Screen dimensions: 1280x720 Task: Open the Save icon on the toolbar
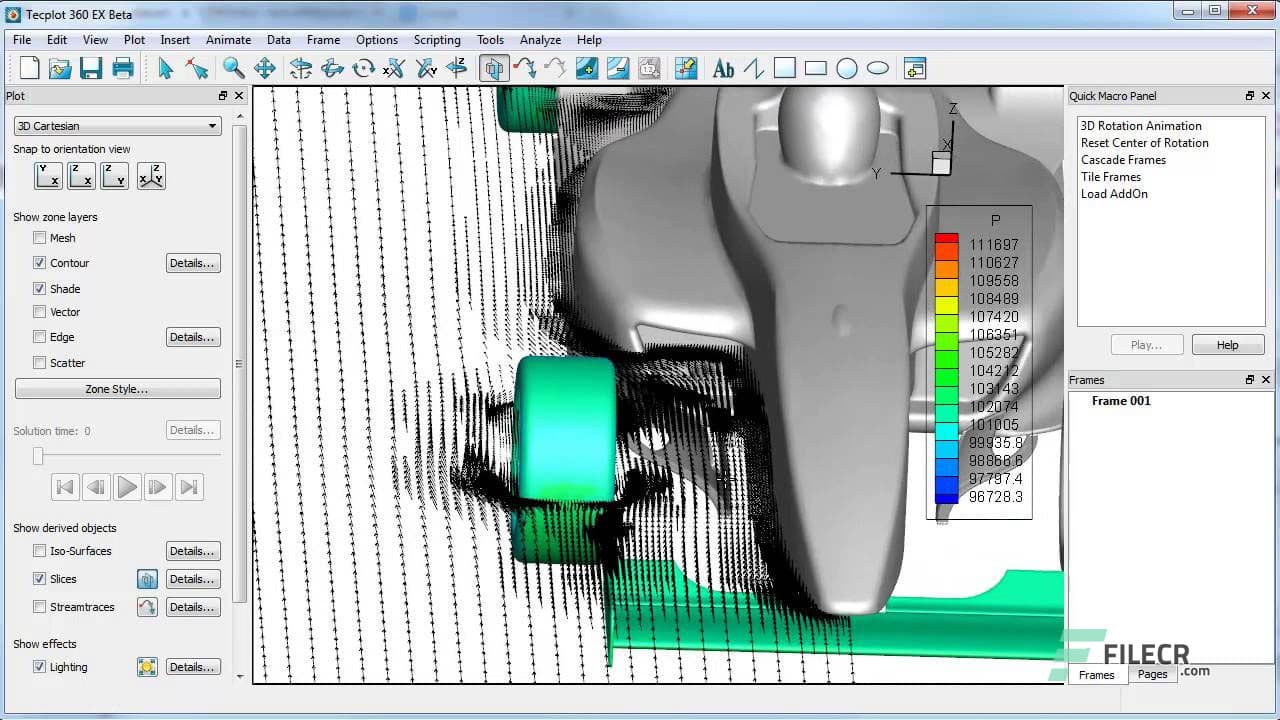click(x=90, y=68)
